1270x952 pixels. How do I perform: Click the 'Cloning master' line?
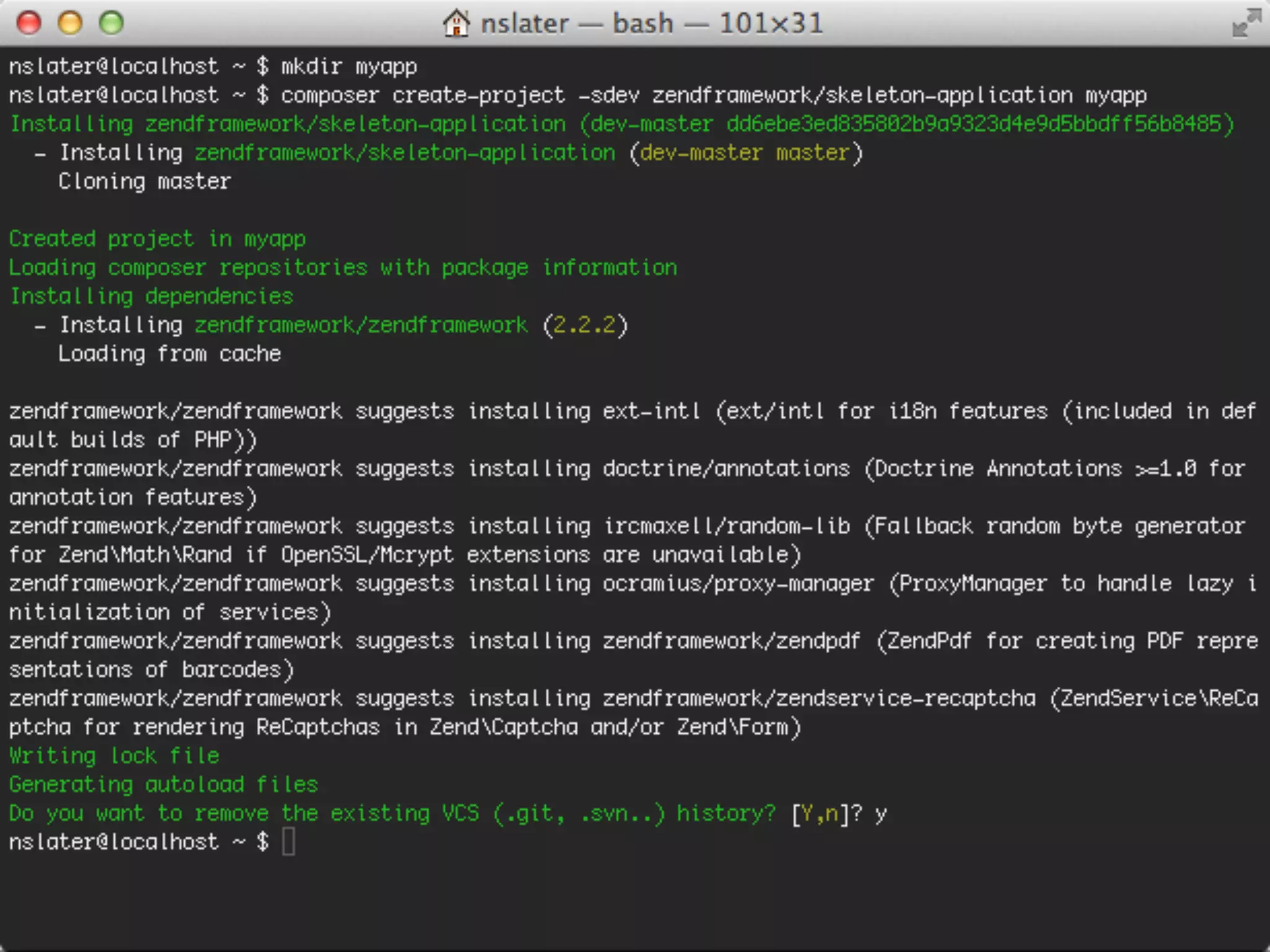[x=144, y=182]
